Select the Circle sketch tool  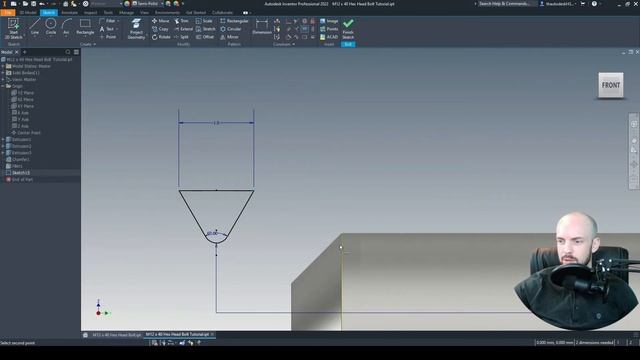(x=51, y=27)
